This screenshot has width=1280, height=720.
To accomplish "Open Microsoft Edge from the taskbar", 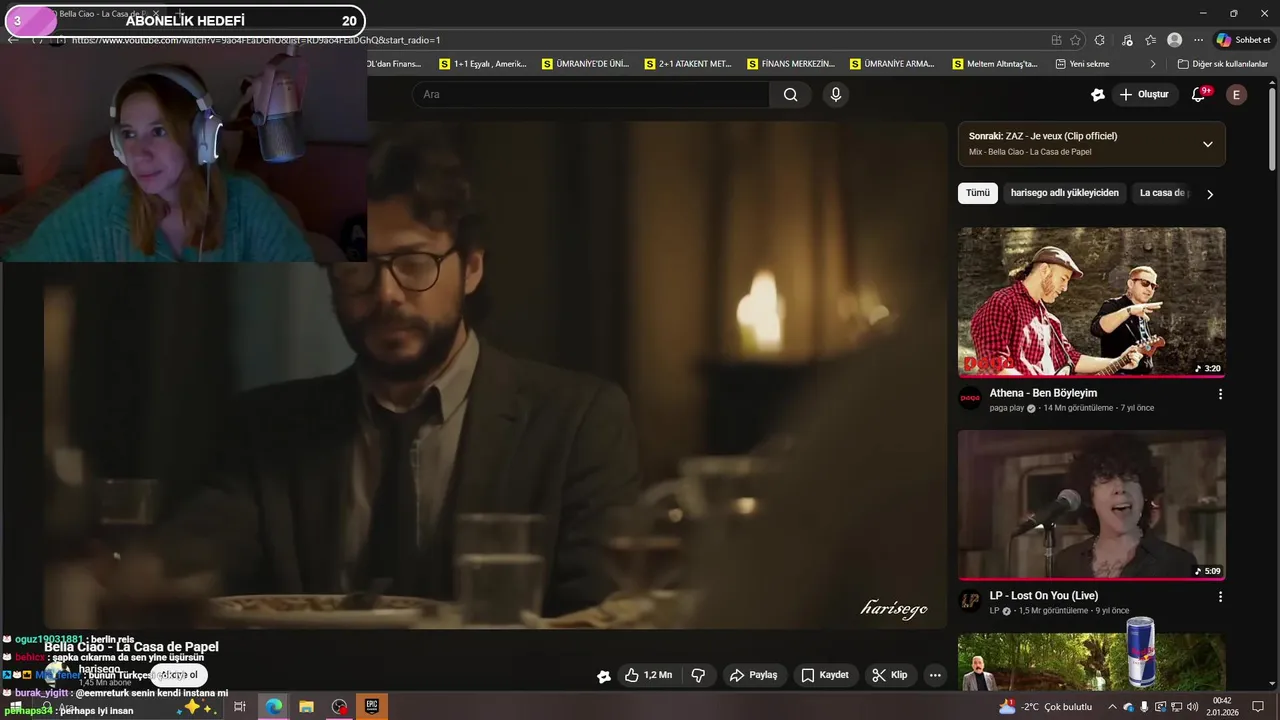I will (x=273, y=707).
